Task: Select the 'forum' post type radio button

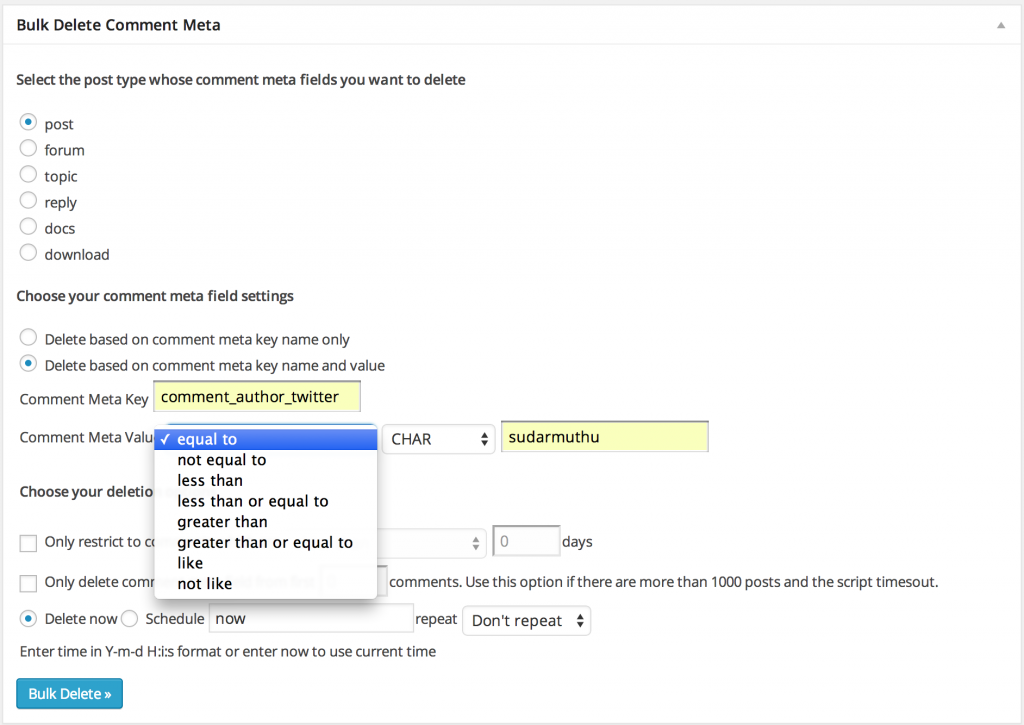Action: [x=28, y=149]
